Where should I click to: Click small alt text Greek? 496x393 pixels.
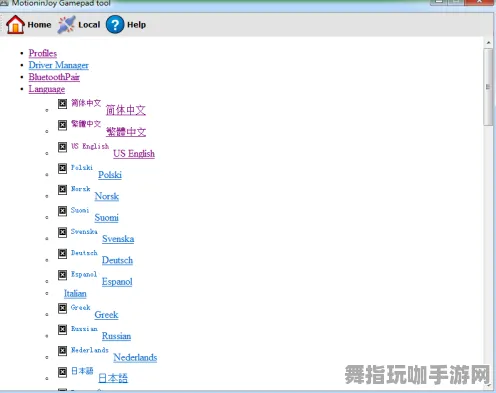click(81, 308)
